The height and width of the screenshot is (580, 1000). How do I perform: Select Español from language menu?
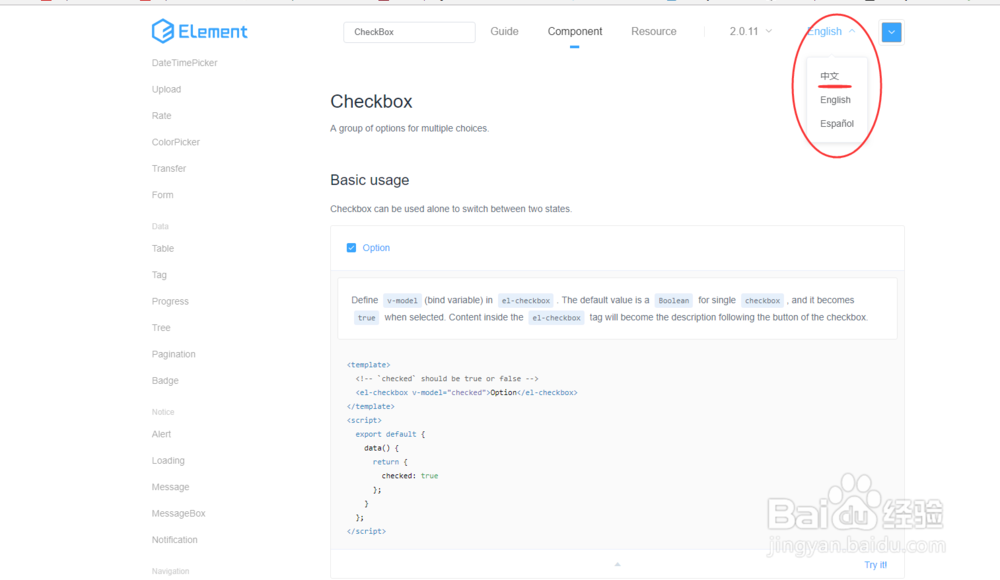click(837, 123)
